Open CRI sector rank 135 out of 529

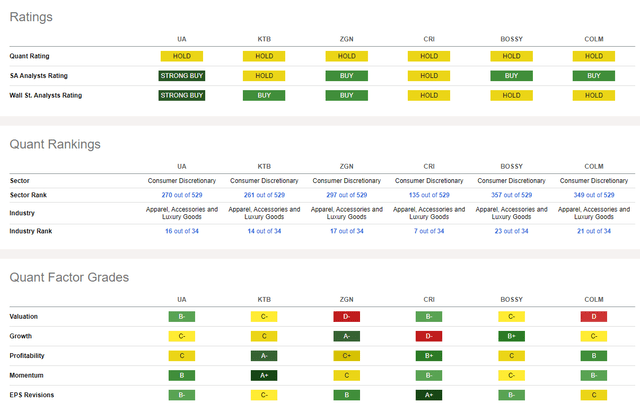click(x=429, y=195)
